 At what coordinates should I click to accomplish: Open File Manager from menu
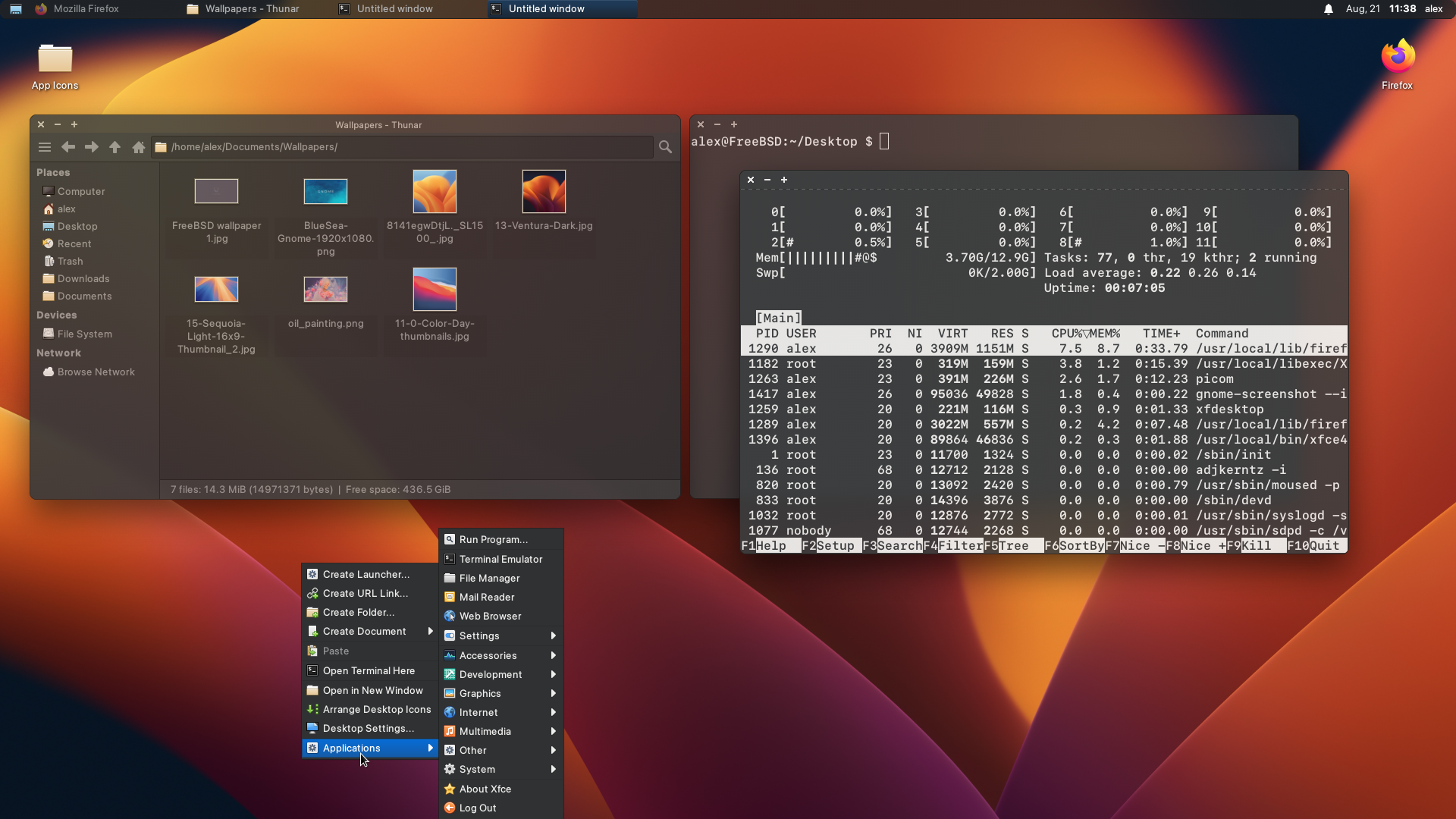(501, 579)
